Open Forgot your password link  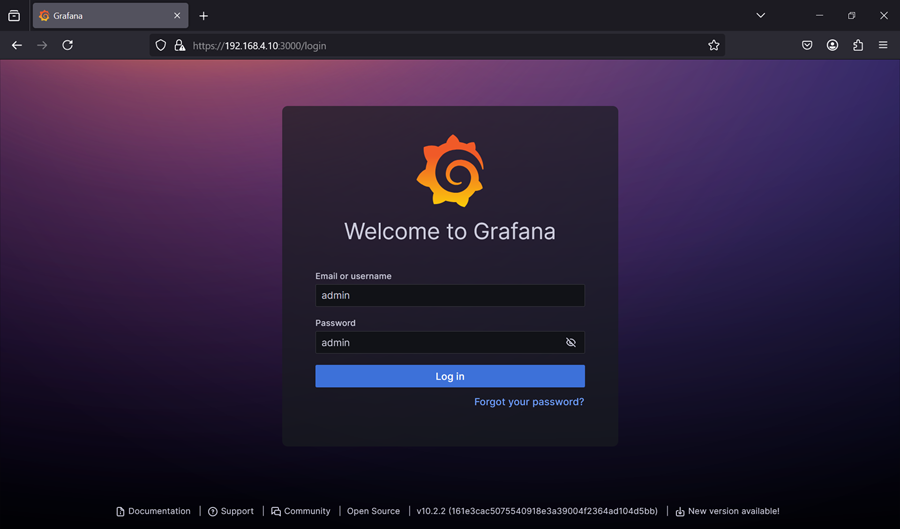point(529,402)
